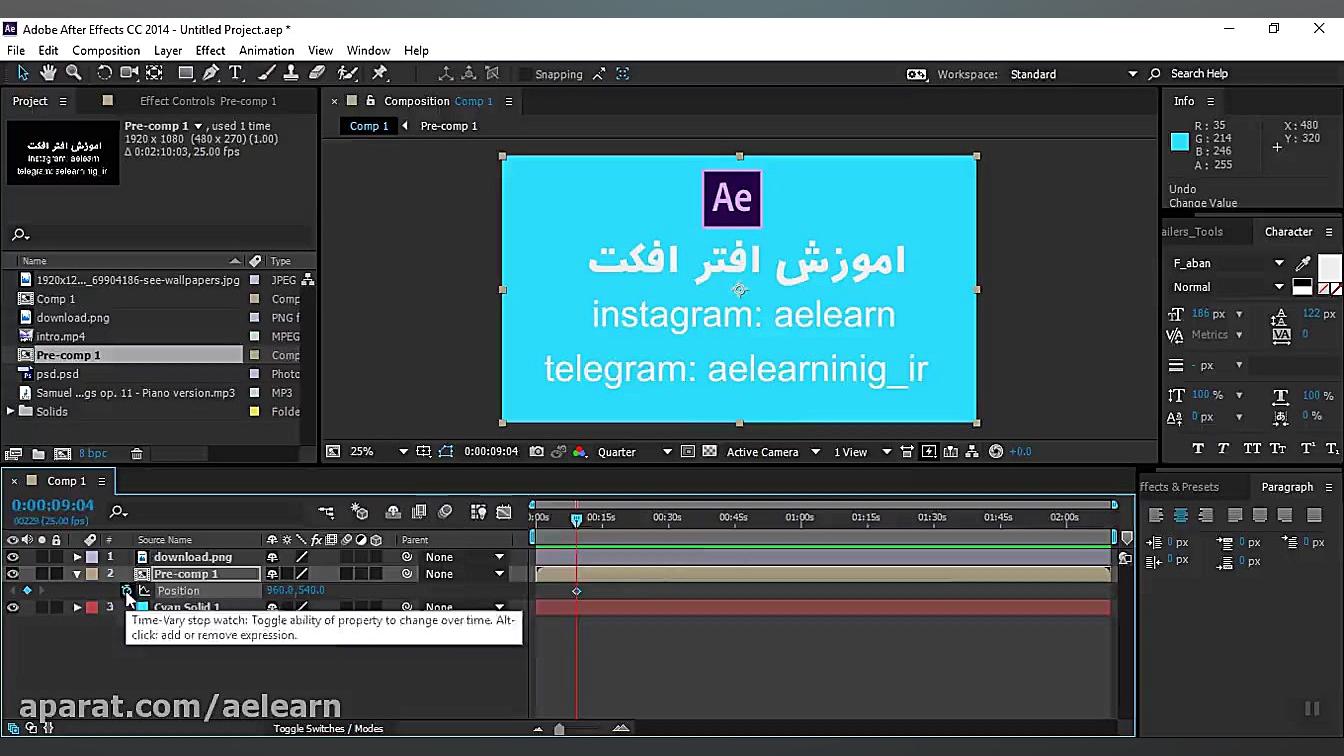
Task: Select the Horizontal Type tool
Action: pyautogui.click(x=236, y=73)
